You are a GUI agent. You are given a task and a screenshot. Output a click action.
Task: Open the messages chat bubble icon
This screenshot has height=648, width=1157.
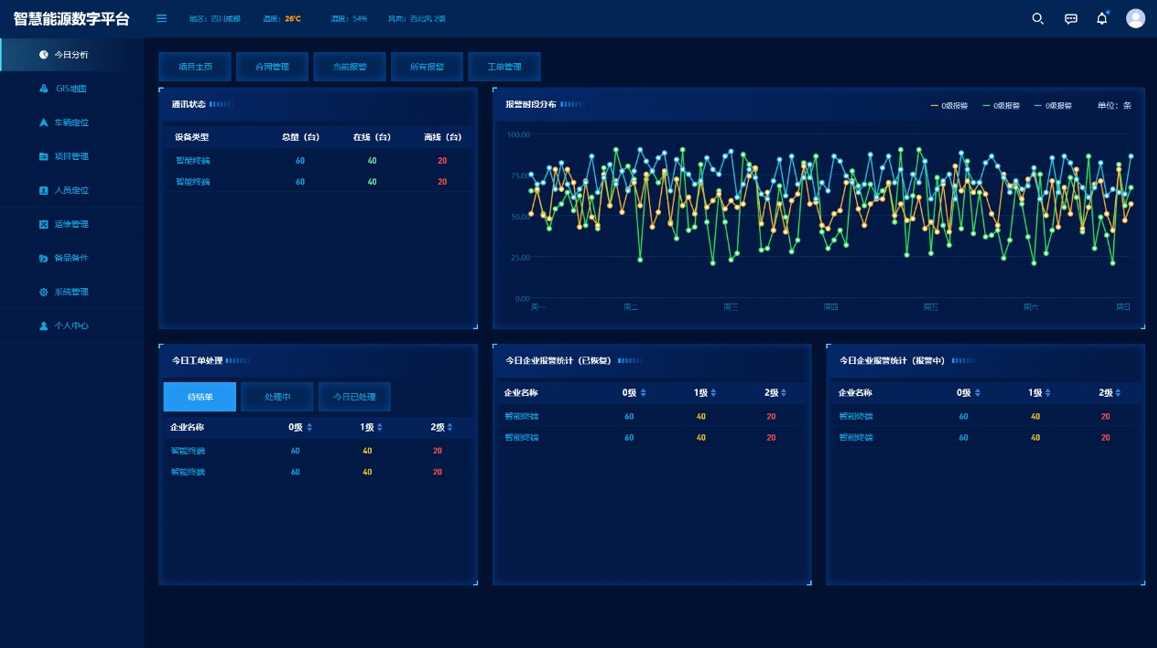pyautogui.click(x=1071, y=18)
